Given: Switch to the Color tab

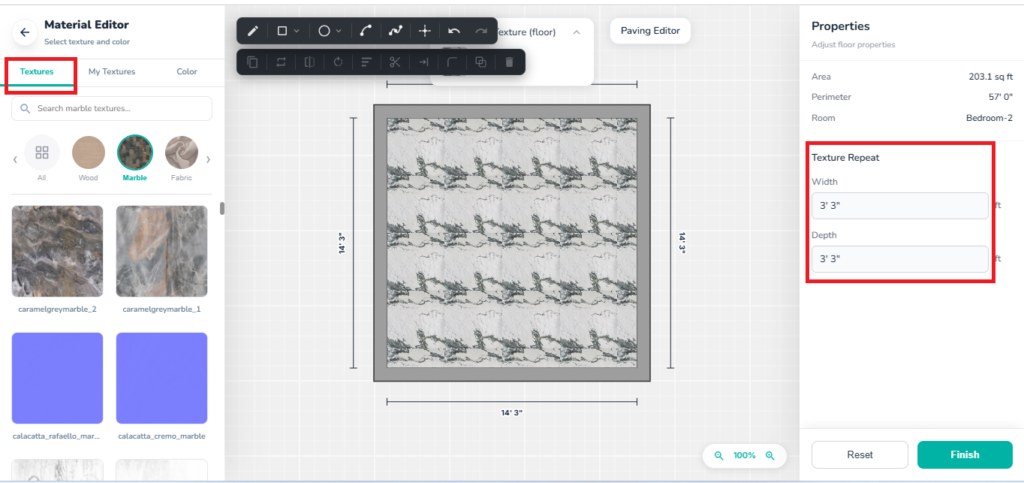Looking at the screenshot, I should click(187, 72).
